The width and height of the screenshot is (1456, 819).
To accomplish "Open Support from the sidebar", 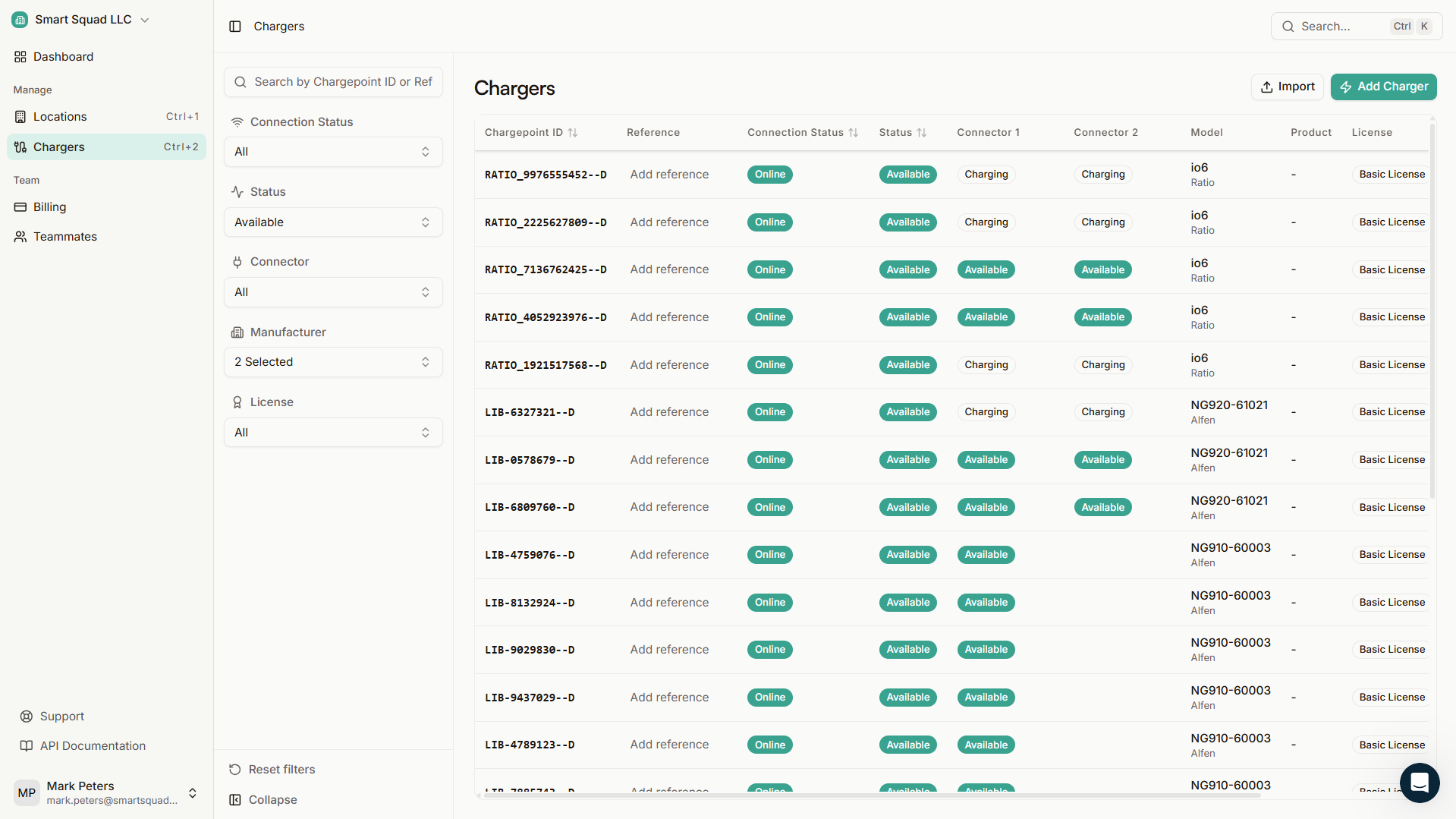I will click(61, 716).
